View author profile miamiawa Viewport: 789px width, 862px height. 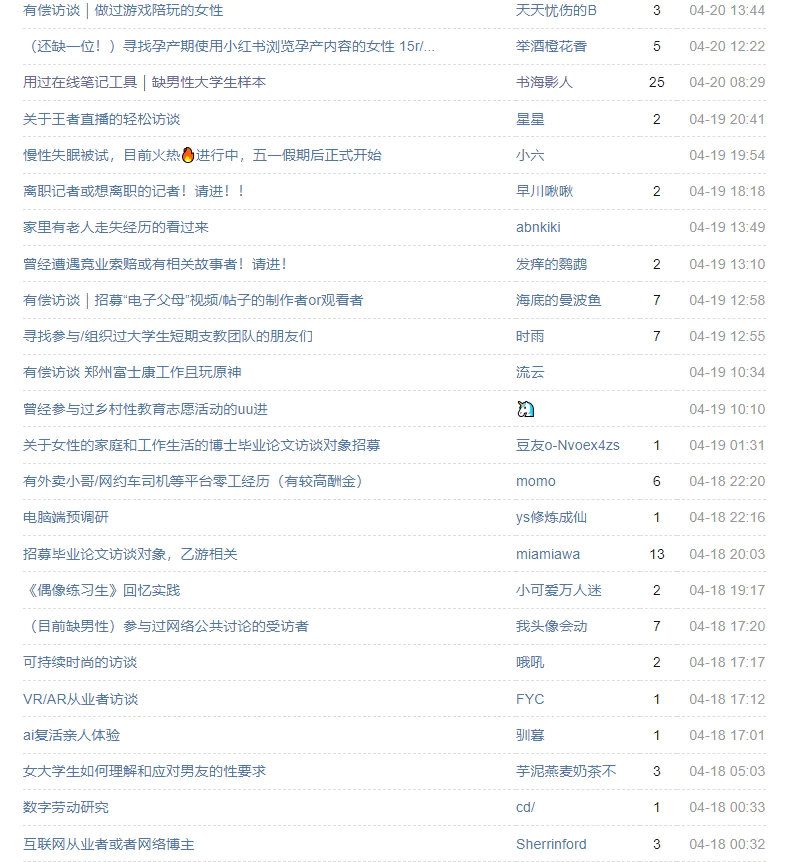point(548,554)
